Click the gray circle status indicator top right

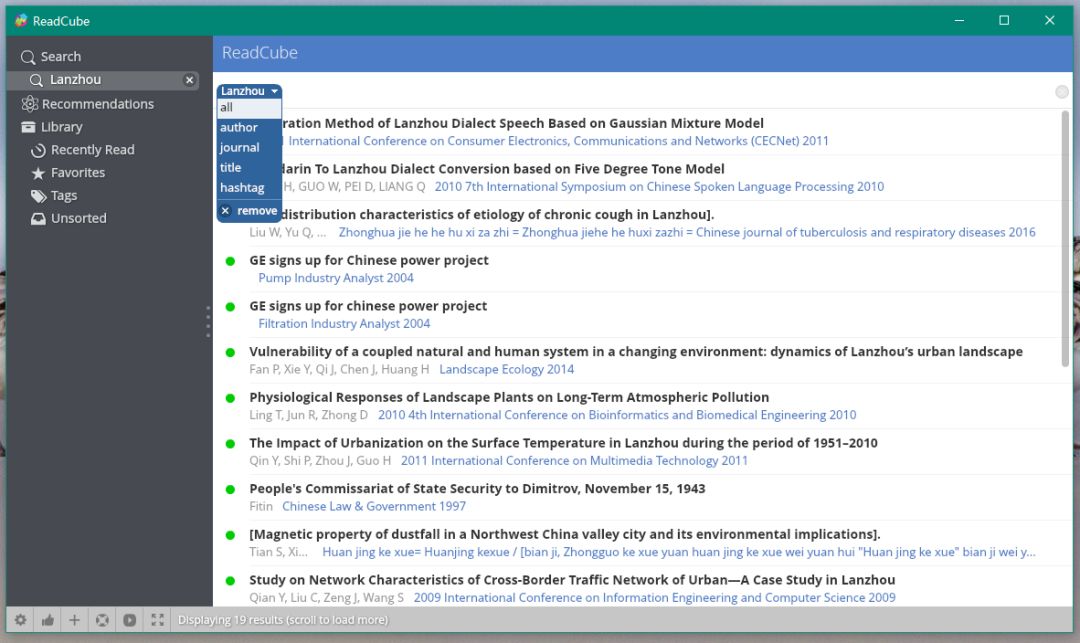pos(1062,92)
